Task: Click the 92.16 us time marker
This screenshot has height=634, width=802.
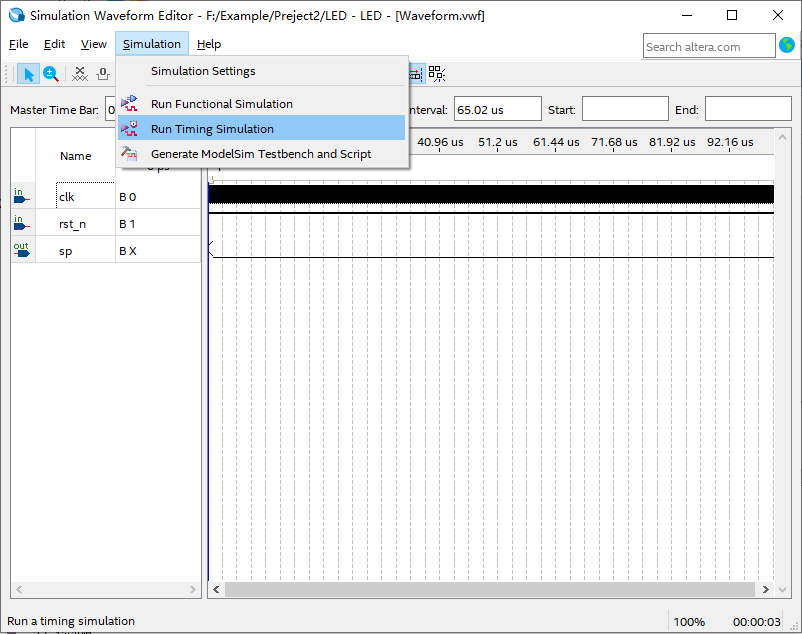Action: [x=730, y=142]
